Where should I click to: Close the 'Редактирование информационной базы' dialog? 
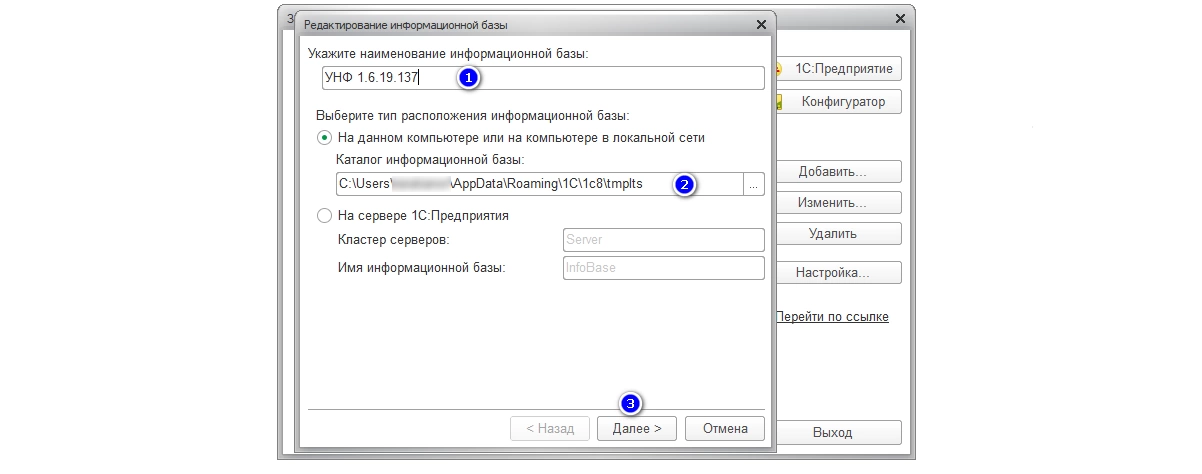[761, 23]
